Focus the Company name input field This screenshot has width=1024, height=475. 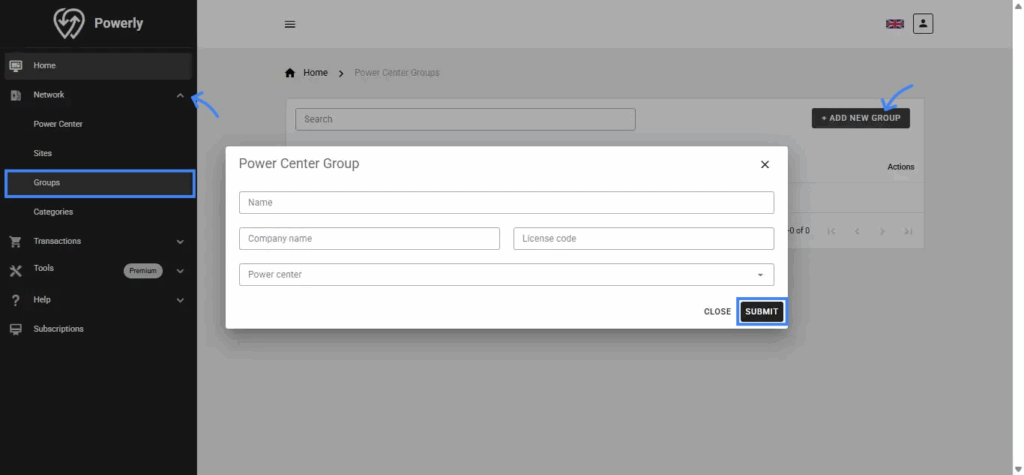pos(369,238)
